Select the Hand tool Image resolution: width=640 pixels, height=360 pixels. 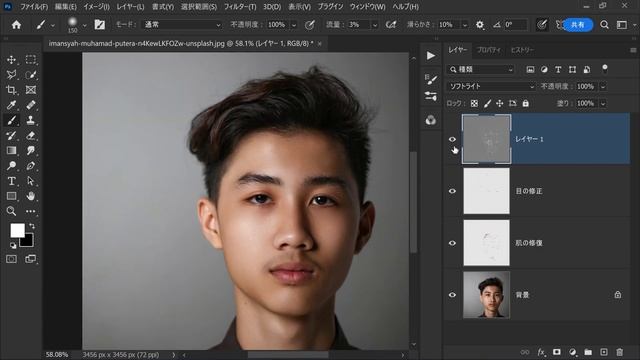(x=31, y=196)
